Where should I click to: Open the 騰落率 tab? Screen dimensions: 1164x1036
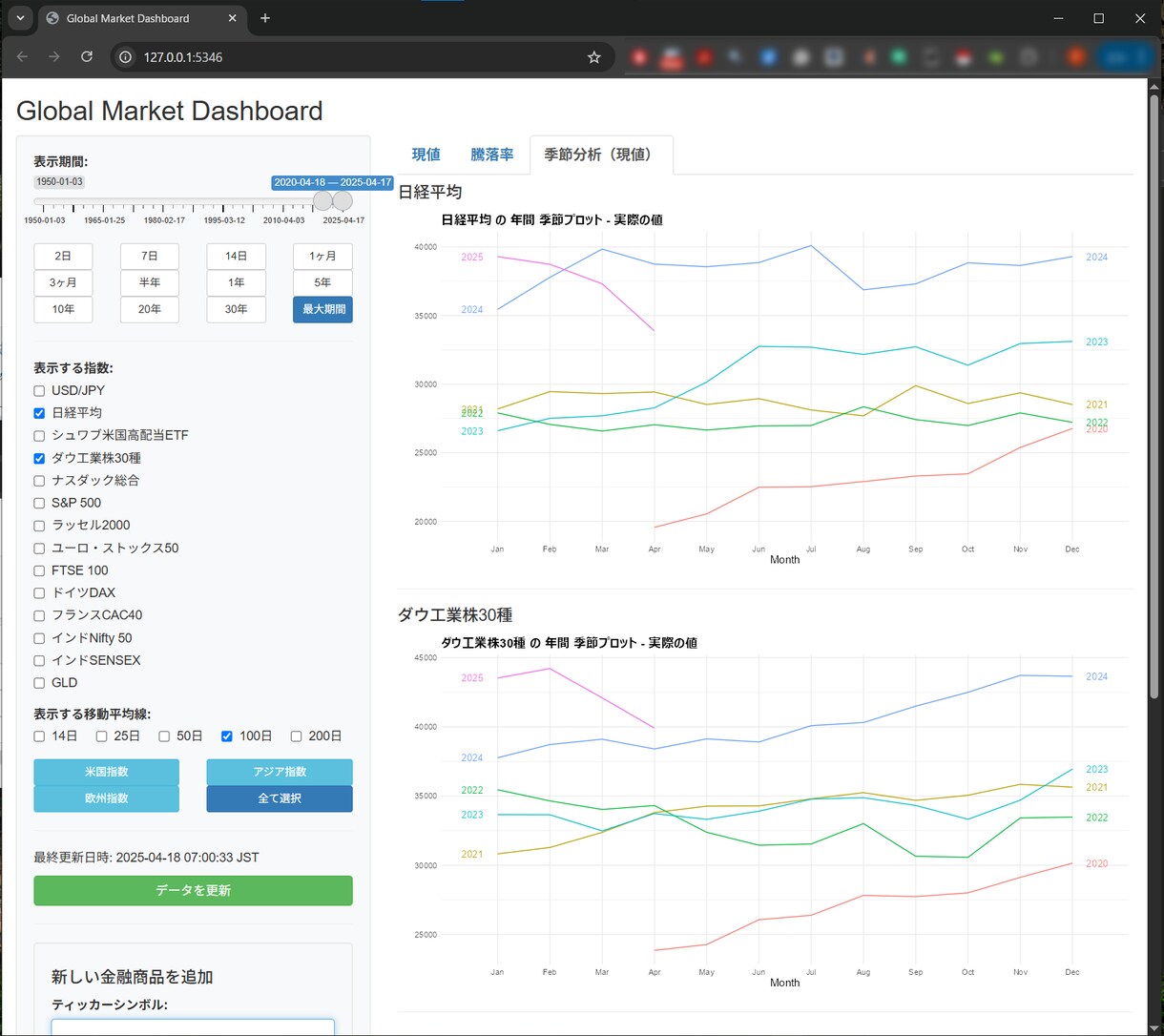point(492,155)
